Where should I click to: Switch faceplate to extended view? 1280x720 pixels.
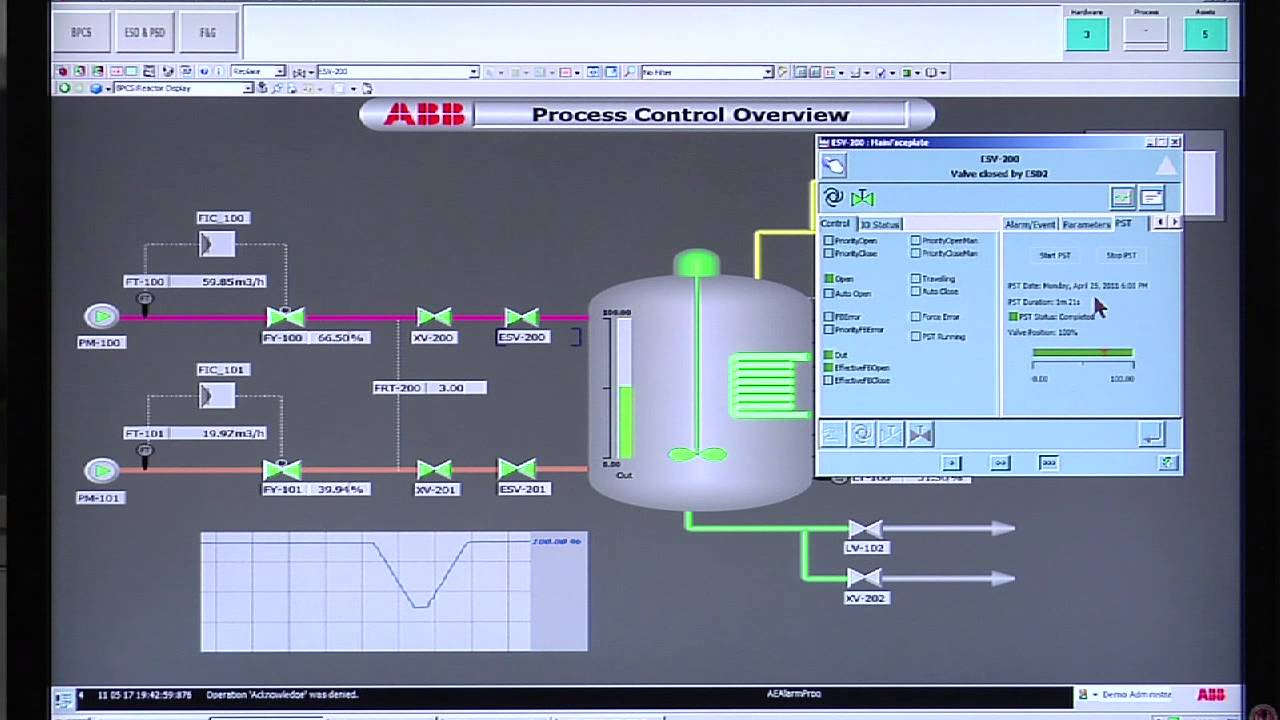[x=1048, y=463]
